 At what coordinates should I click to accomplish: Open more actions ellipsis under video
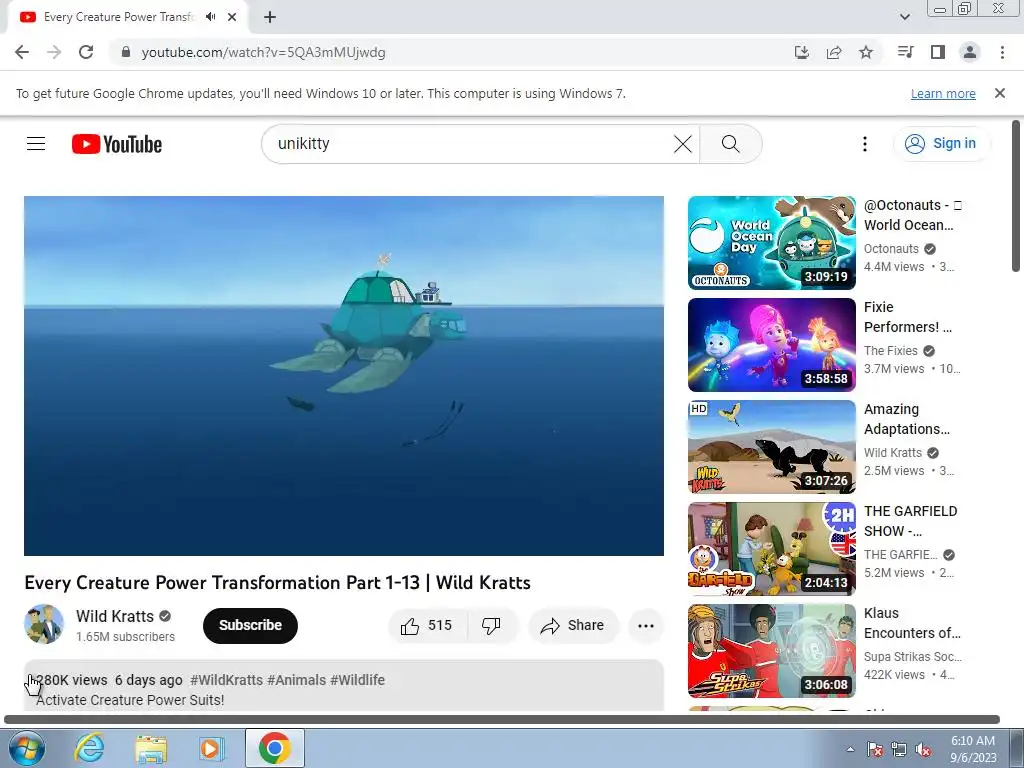646,626
